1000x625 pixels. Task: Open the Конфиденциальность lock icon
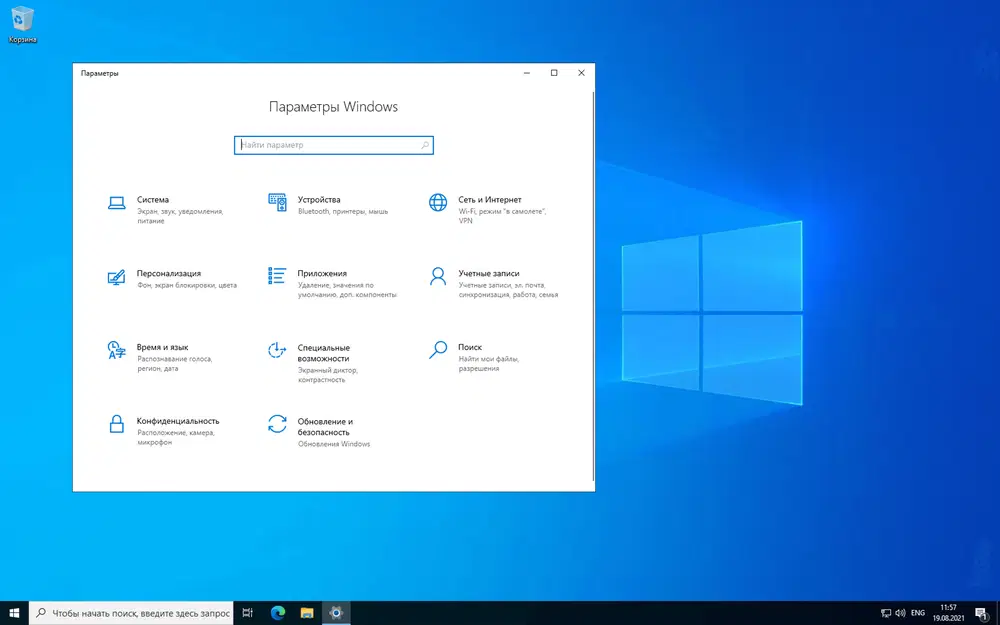click(x=117, y=424)
